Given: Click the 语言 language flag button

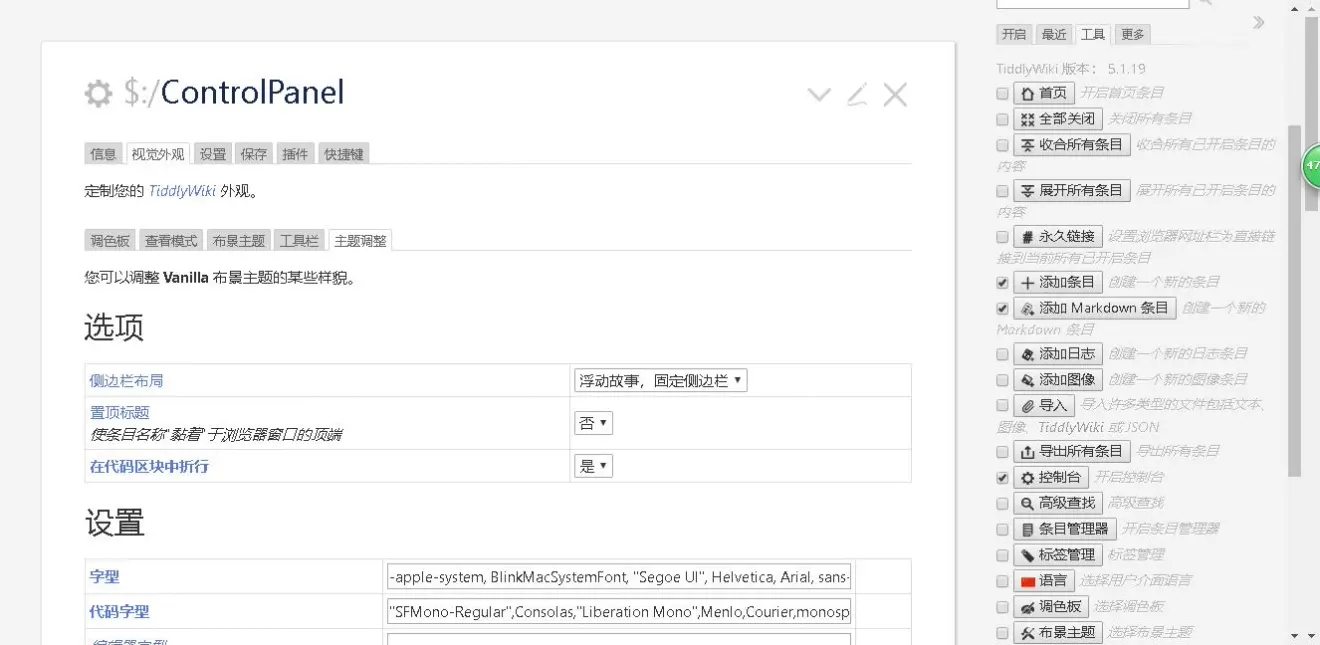Looking at the screenshot, I should pos(1043,580).
